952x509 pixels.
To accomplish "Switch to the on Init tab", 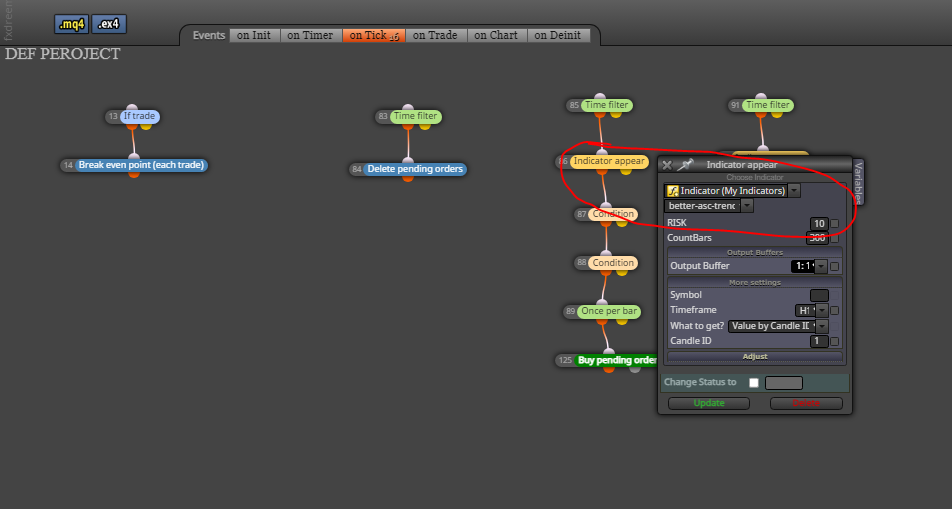I will (254, 35).
